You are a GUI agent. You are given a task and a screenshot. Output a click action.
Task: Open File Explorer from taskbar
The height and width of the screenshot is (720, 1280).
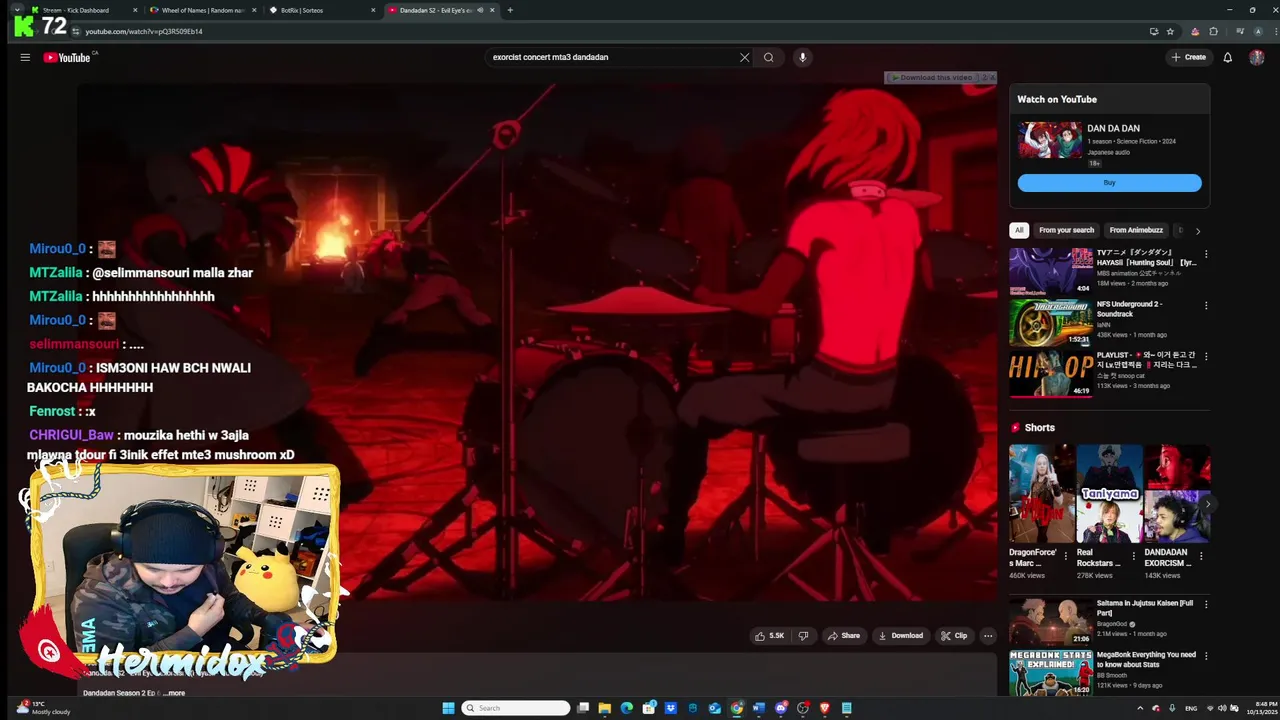coord(605,708)
